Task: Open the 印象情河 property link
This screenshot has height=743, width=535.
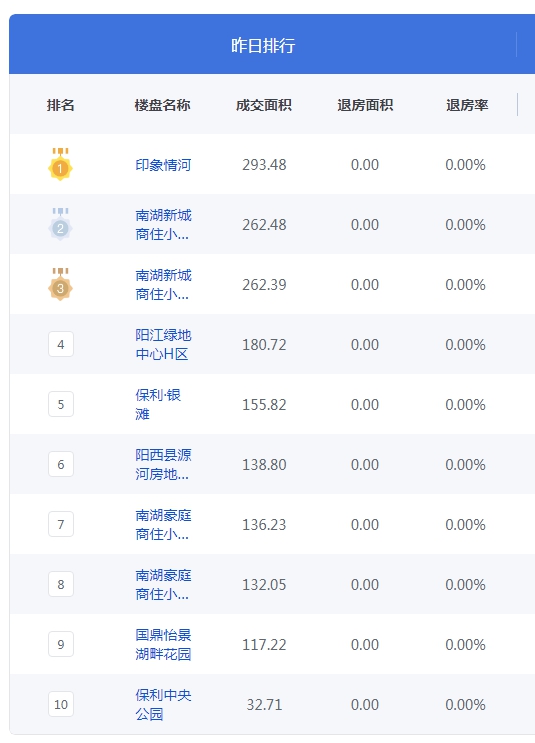Action: coord(163,165)
